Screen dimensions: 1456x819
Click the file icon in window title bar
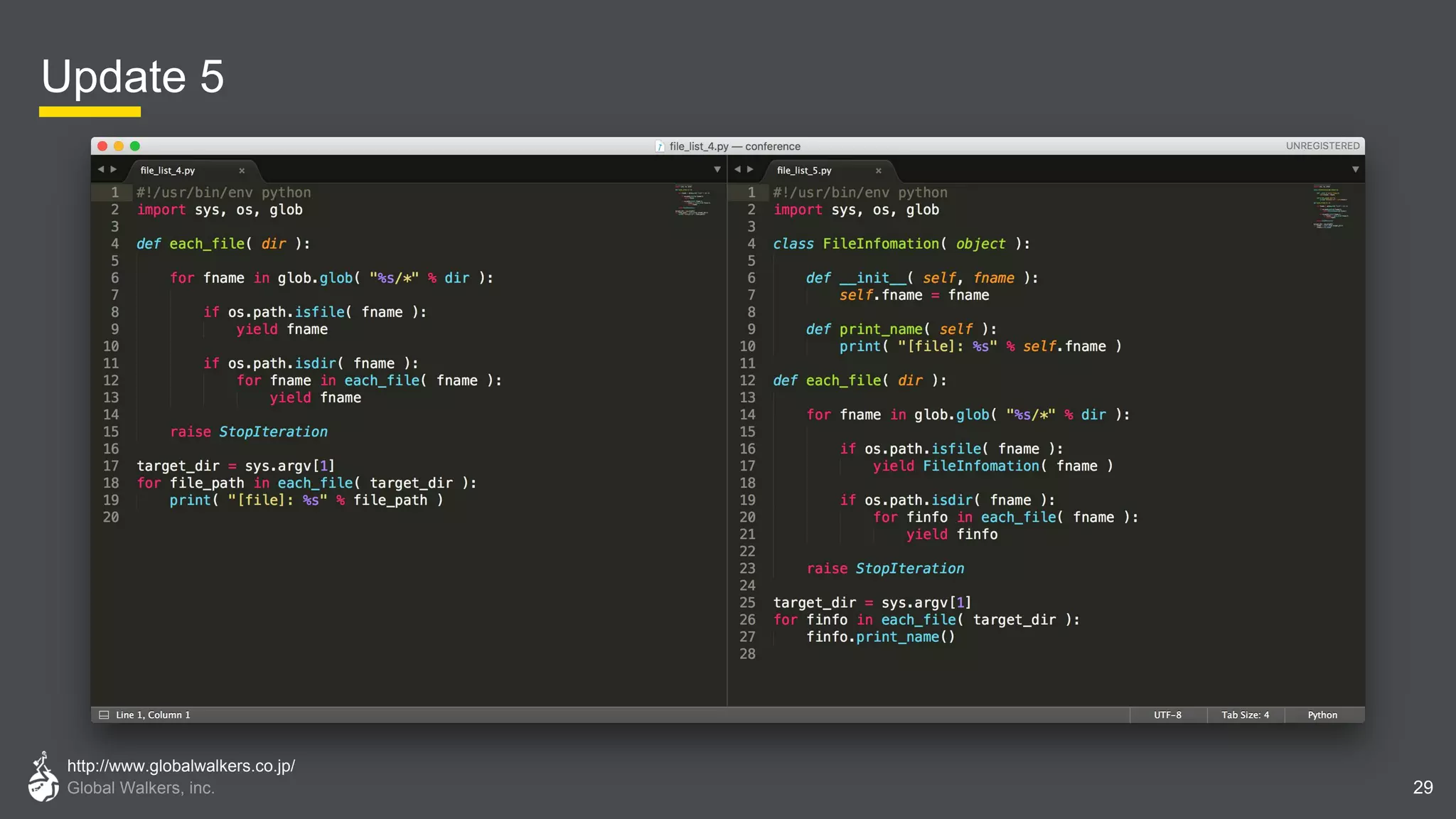660,146
